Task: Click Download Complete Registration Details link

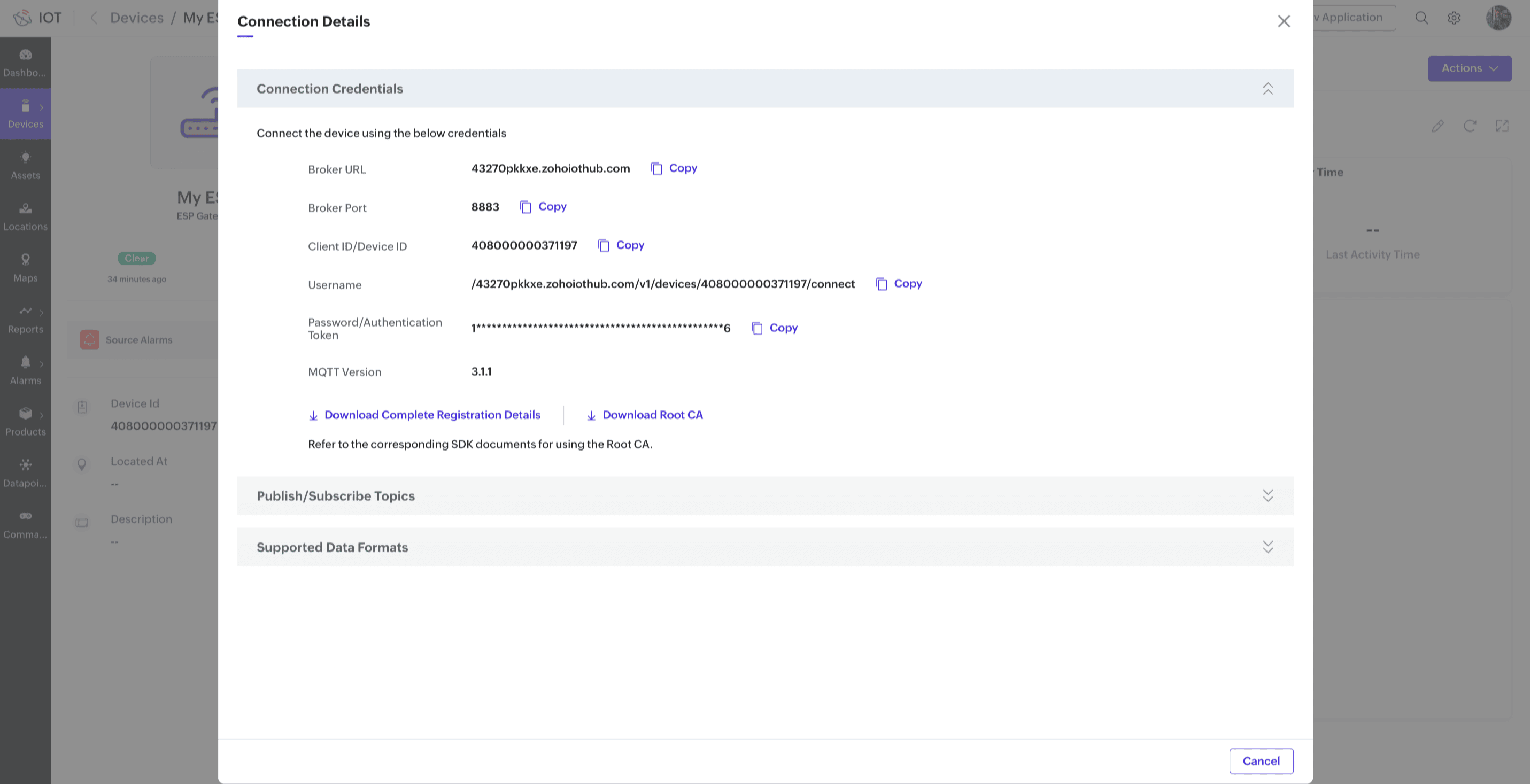Action: (424, 415)
